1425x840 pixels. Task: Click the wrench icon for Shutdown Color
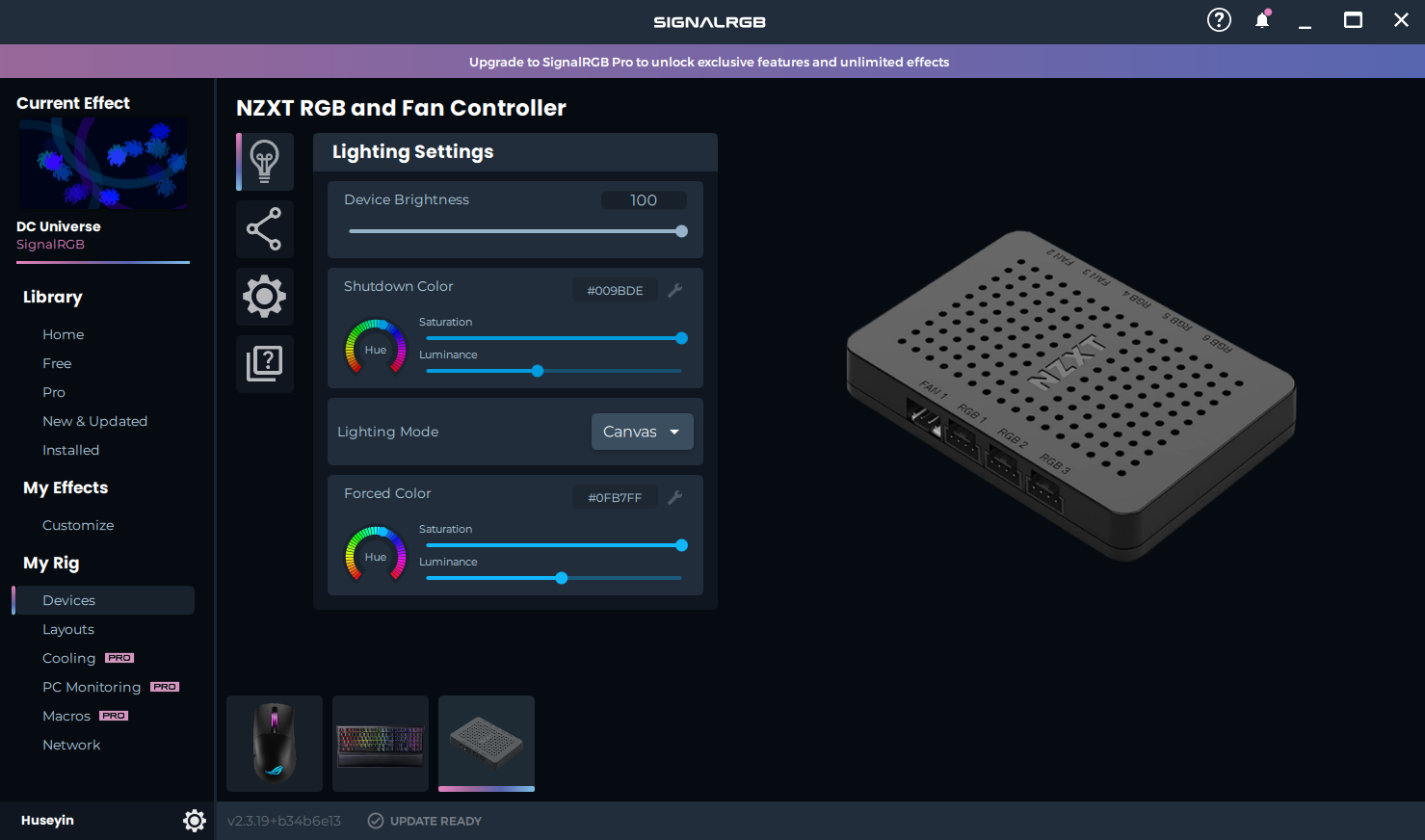[675, 290]
